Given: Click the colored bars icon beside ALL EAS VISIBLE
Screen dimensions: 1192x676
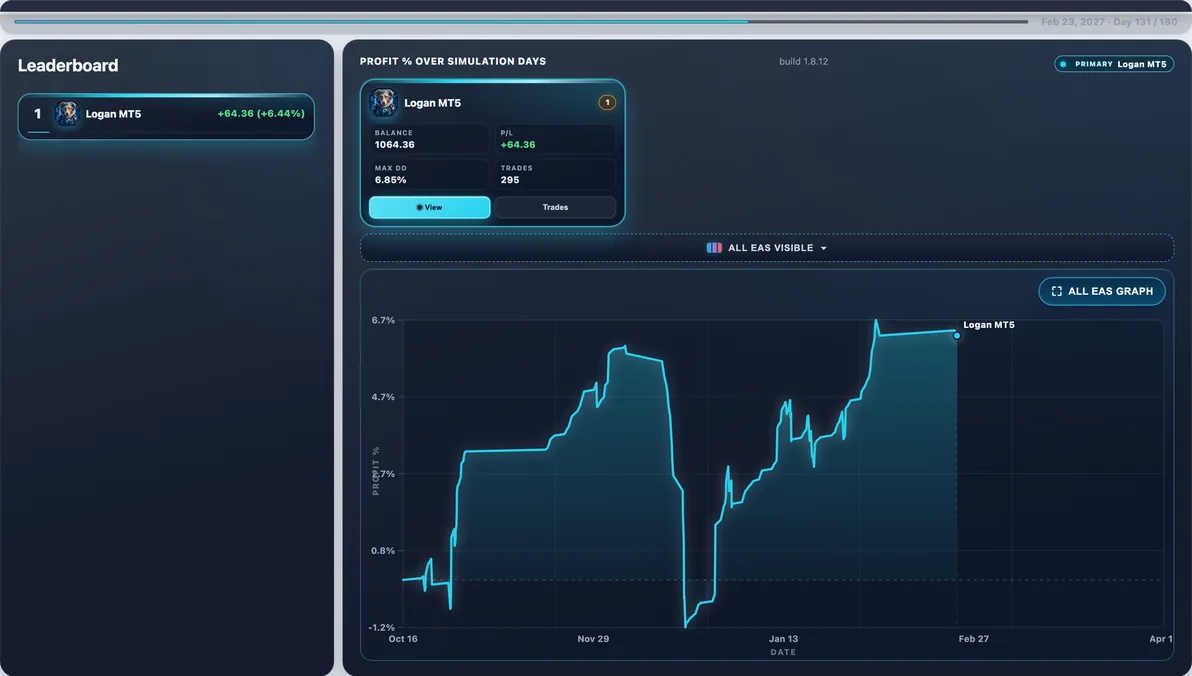Looking at the screenshot, I should [714, 248].
